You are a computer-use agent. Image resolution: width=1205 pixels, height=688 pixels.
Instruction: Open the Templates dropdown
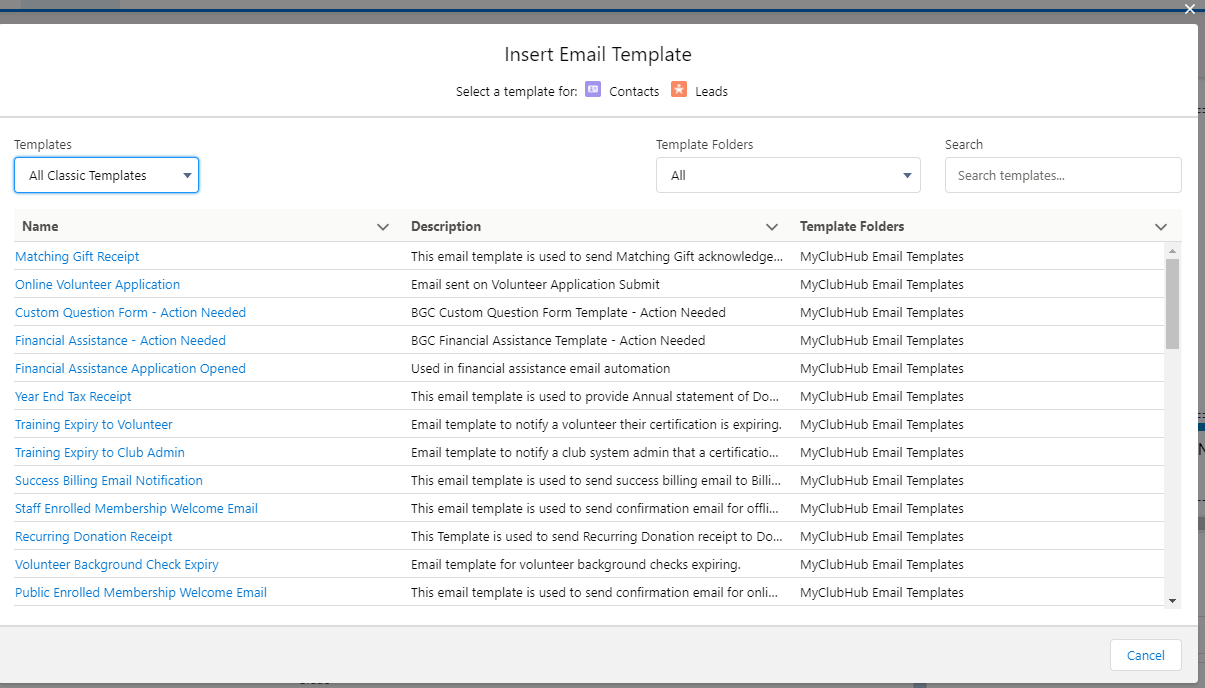pos(106,175)
